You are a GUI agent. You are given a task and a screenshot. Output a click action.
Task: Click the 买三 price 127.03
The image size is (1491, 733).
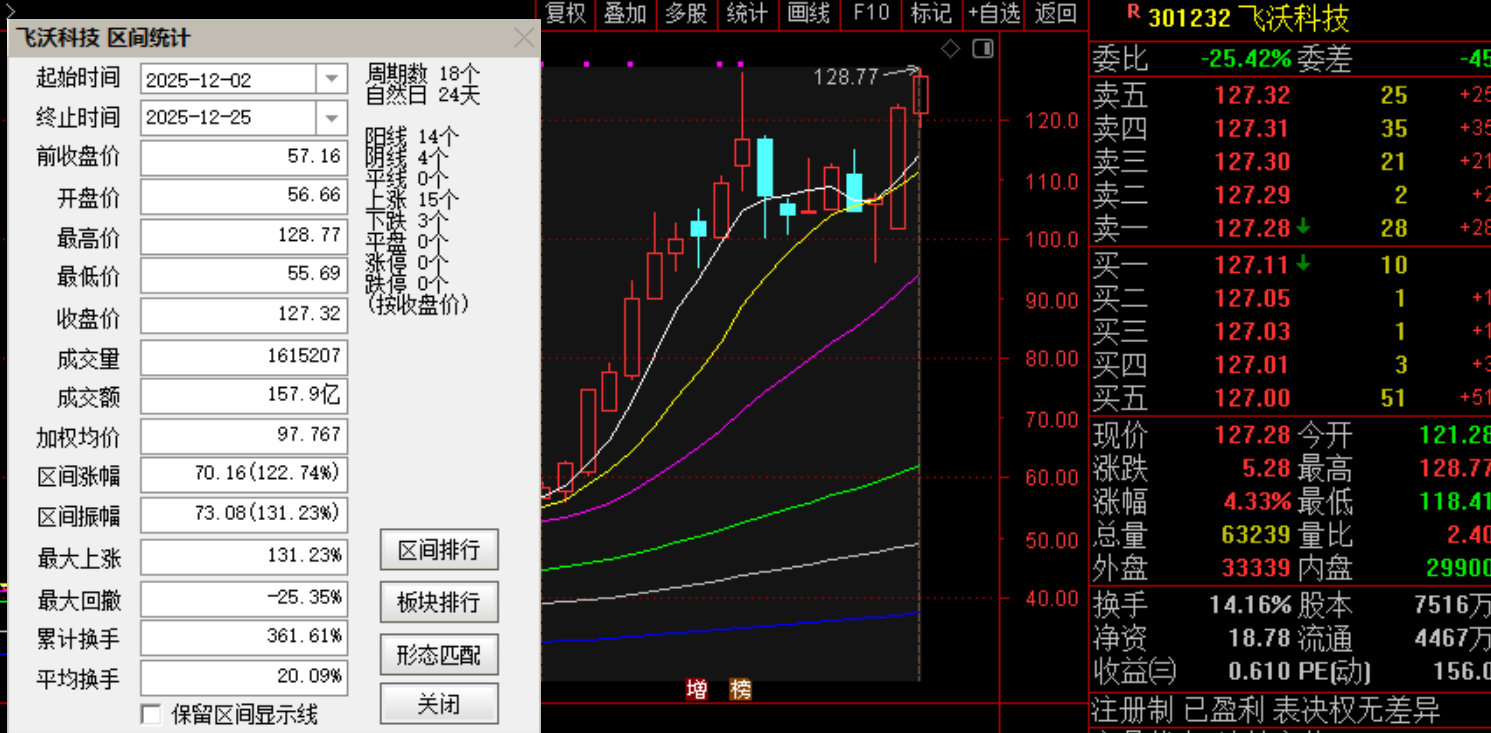coord(1252,331)
